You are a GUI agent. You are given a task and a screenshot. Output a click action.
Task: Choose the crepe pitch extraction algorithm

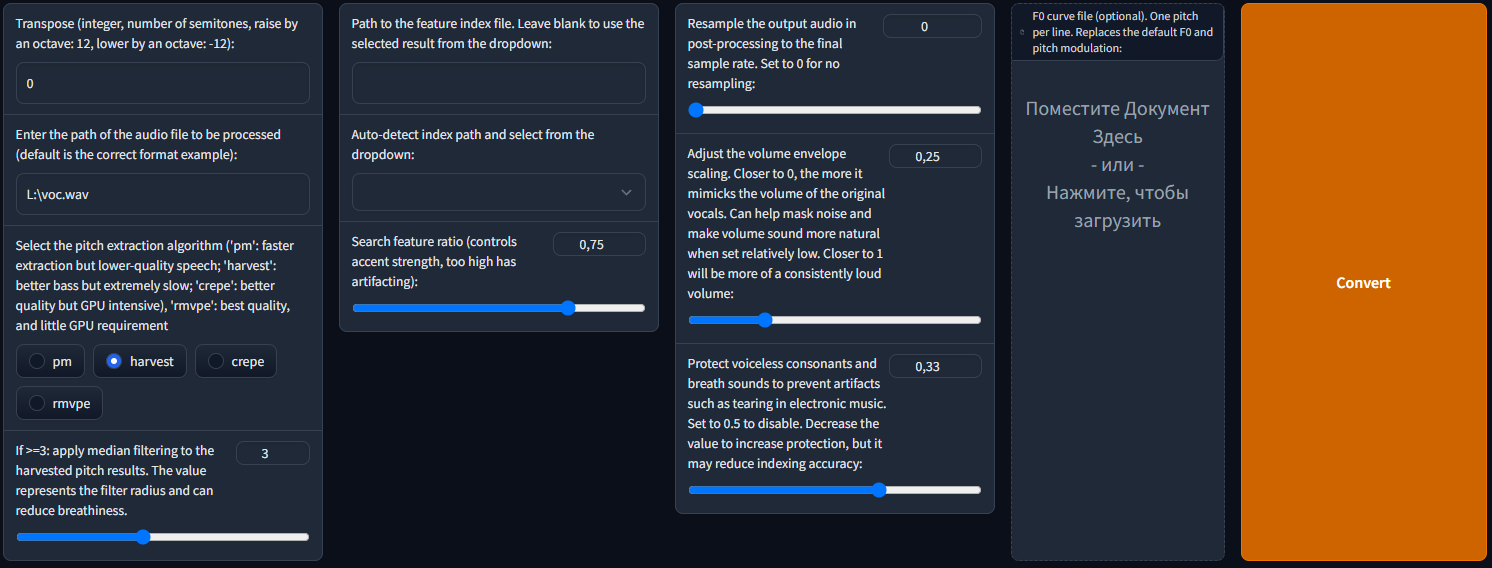[x=236, y=361]
